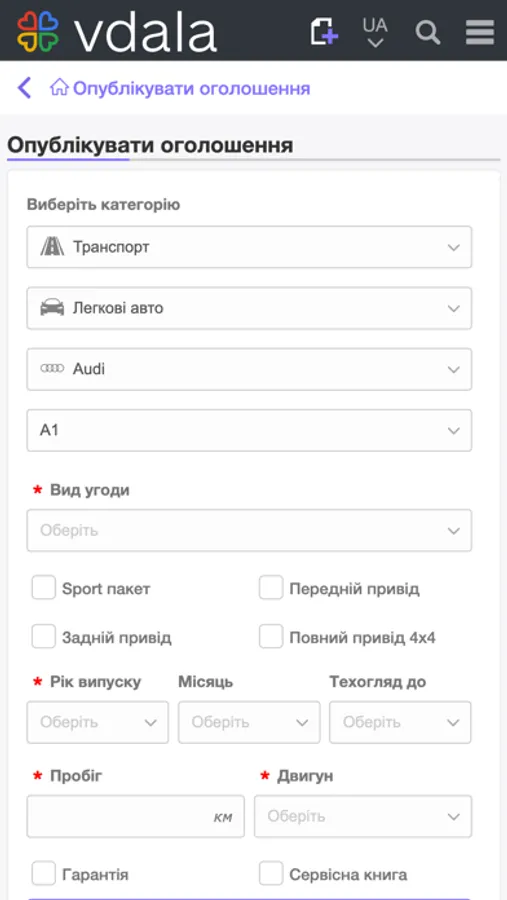
Task: Open the Опублікувати оголошення breadcrumb link
Action: [x=191, y=88]
